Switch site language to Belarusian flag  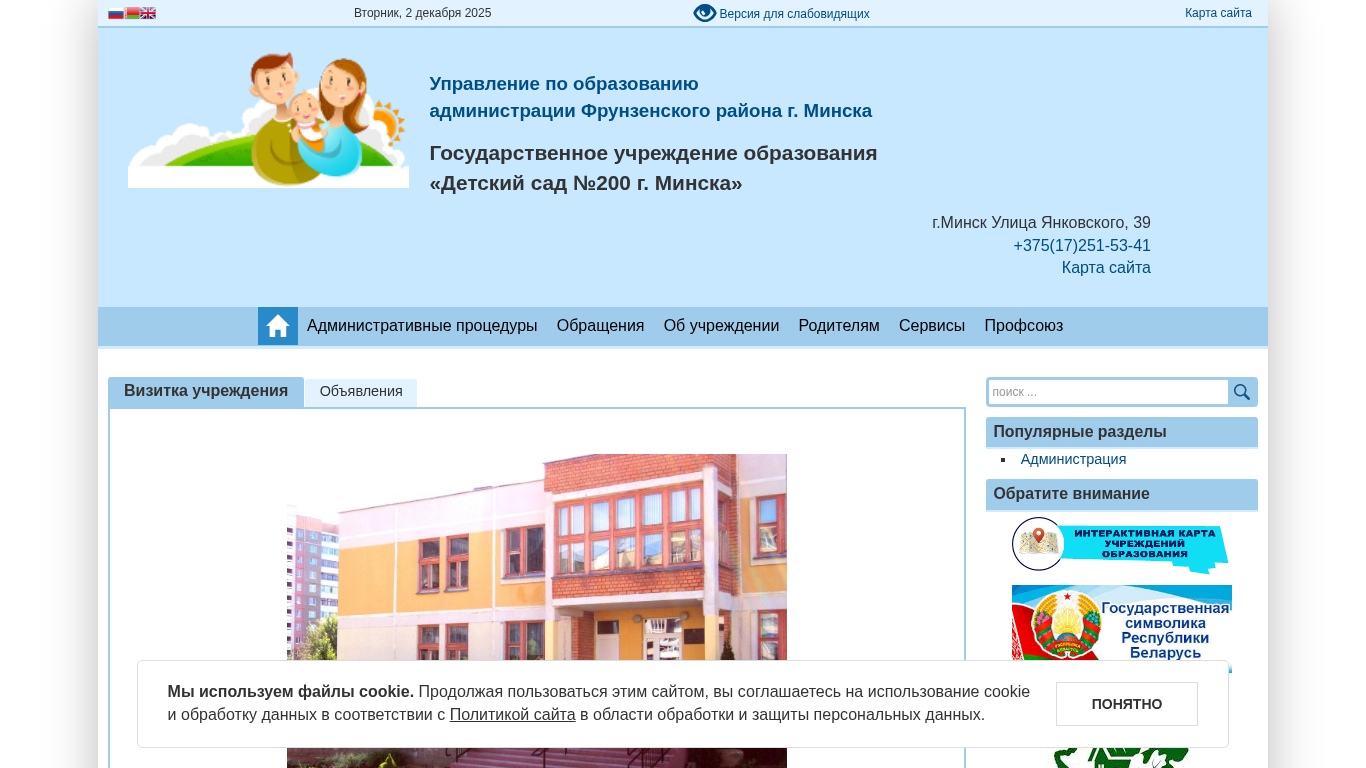132,13
